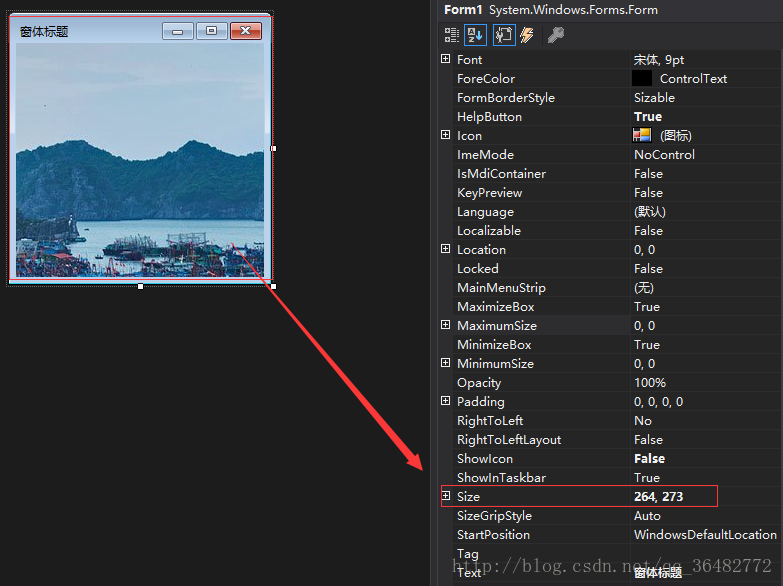Screen dimensions: 783x586
Task: Click the form's maximize button in designer
Action: [212, 31]
